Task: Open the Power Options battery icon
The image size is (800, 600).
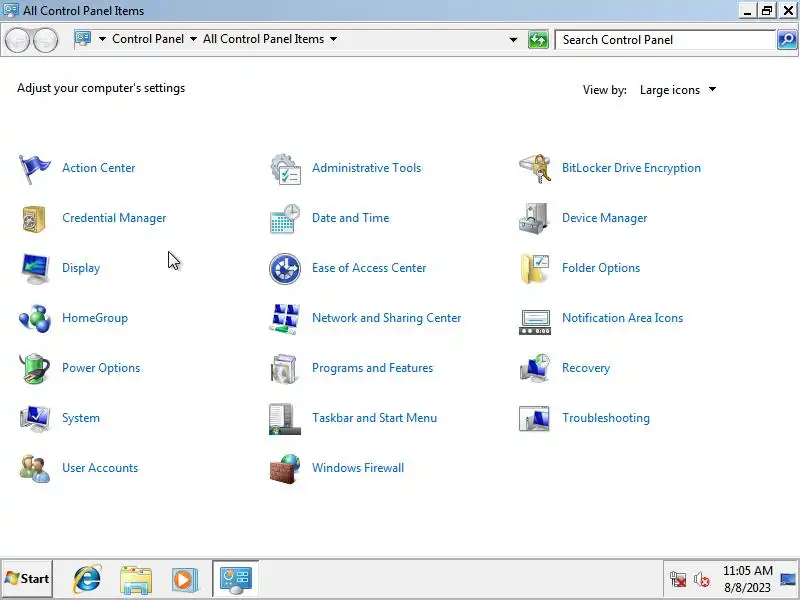Action: tap(35, 368)
